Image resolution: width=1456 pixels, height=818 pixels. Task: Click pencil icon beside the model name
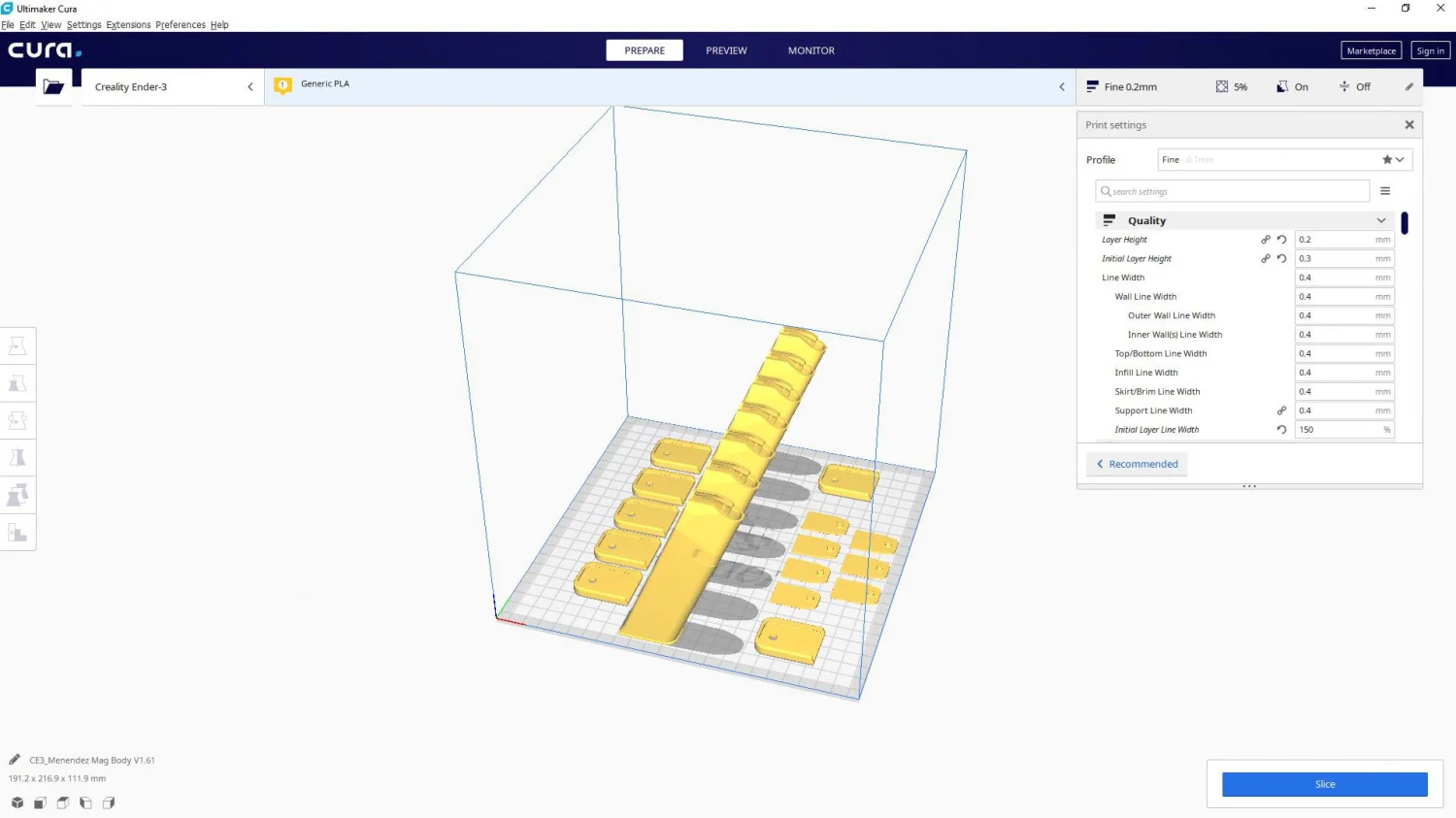click(15, 760)
